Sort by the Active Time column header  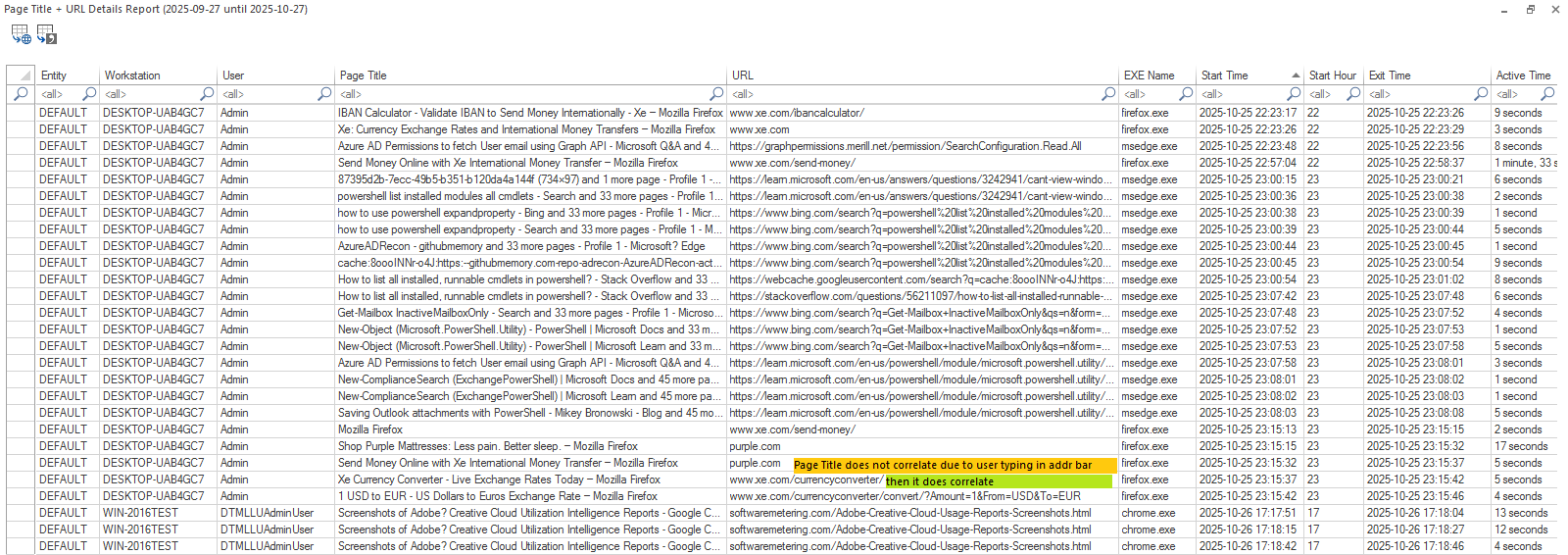[1522, 76]
